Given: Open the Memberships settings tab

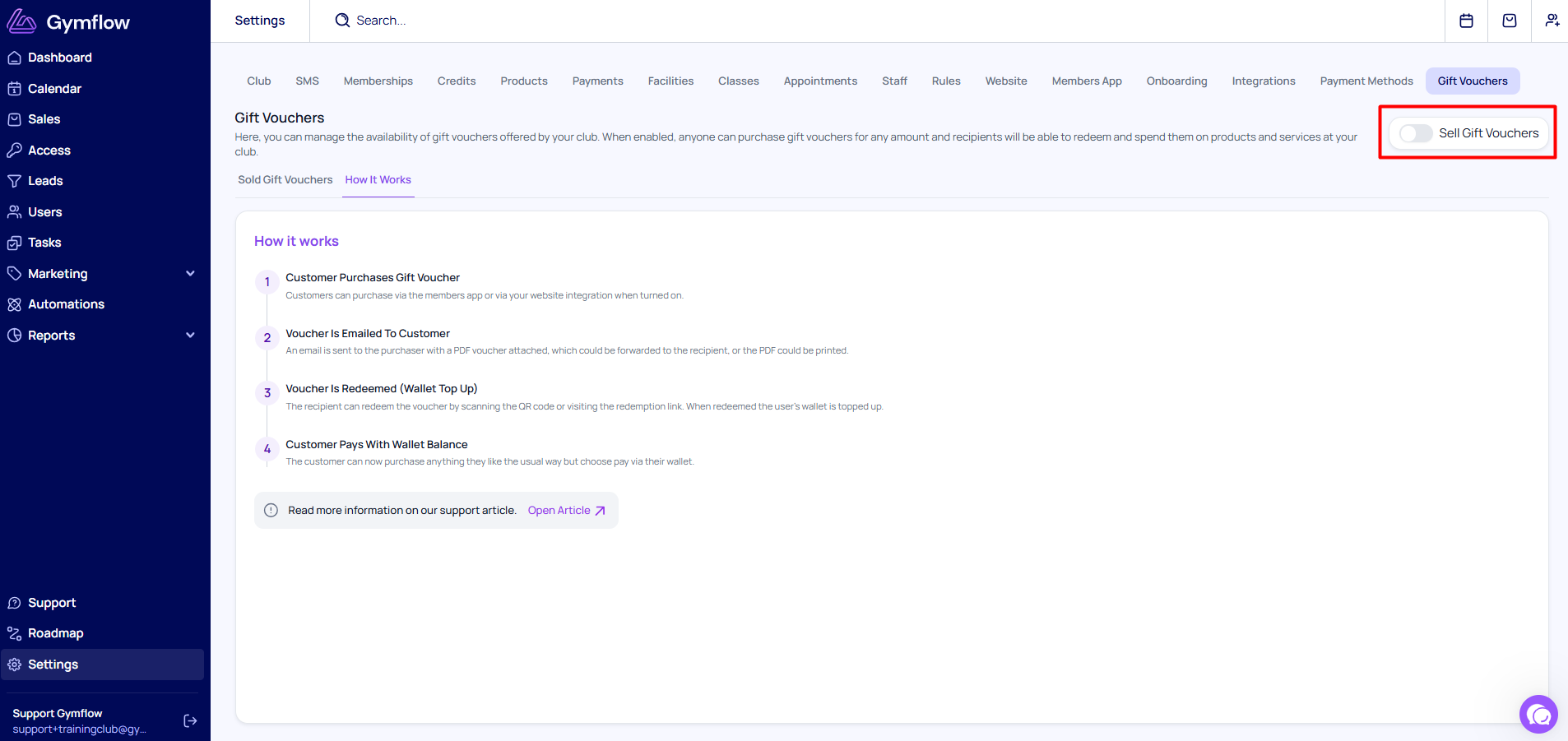Looking at the screenshot, I should (x=378, y=81).
